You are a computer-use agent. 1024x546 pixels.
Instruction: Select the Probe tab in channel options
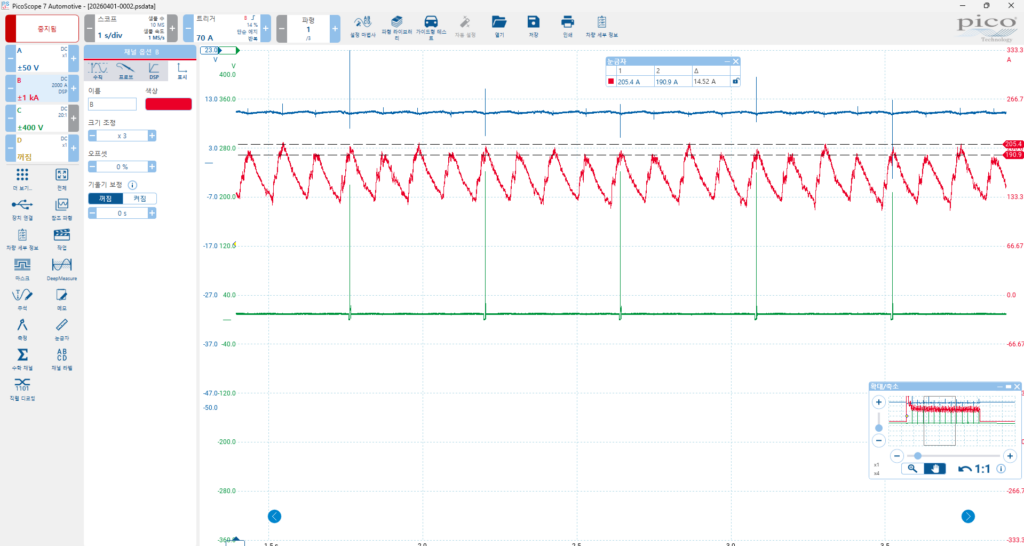coord(125,69)
